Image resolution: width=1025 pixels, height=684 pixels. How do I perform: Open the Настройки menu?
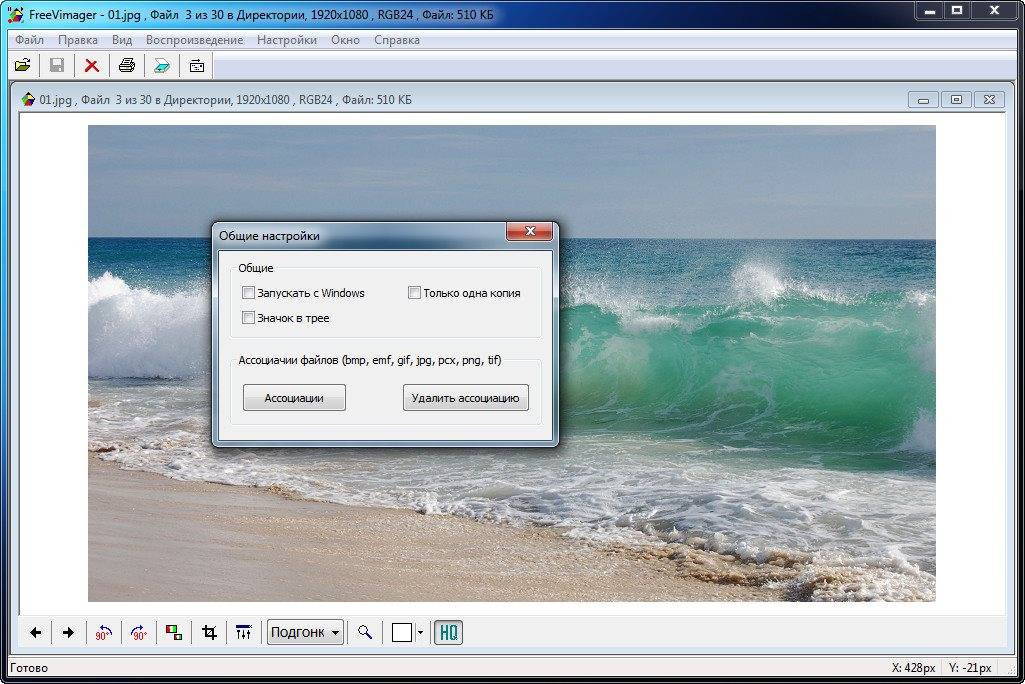(286, 40)
